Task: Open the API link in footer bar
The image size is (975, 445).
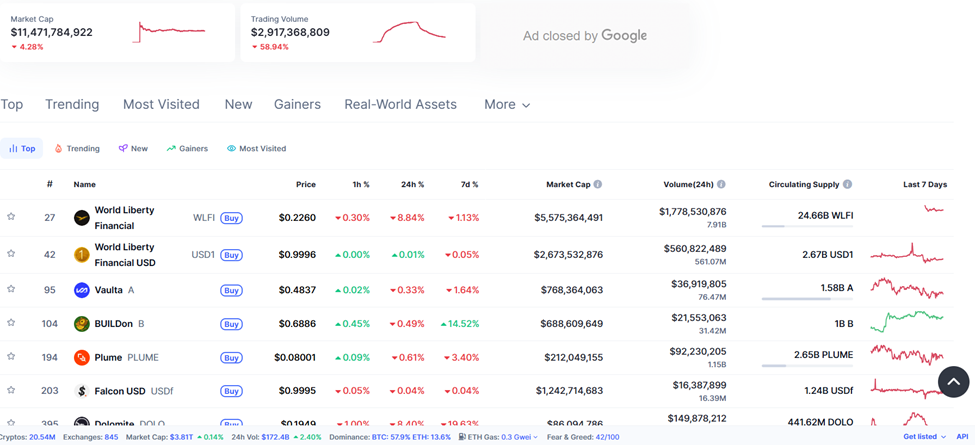Action: point(962,437)
